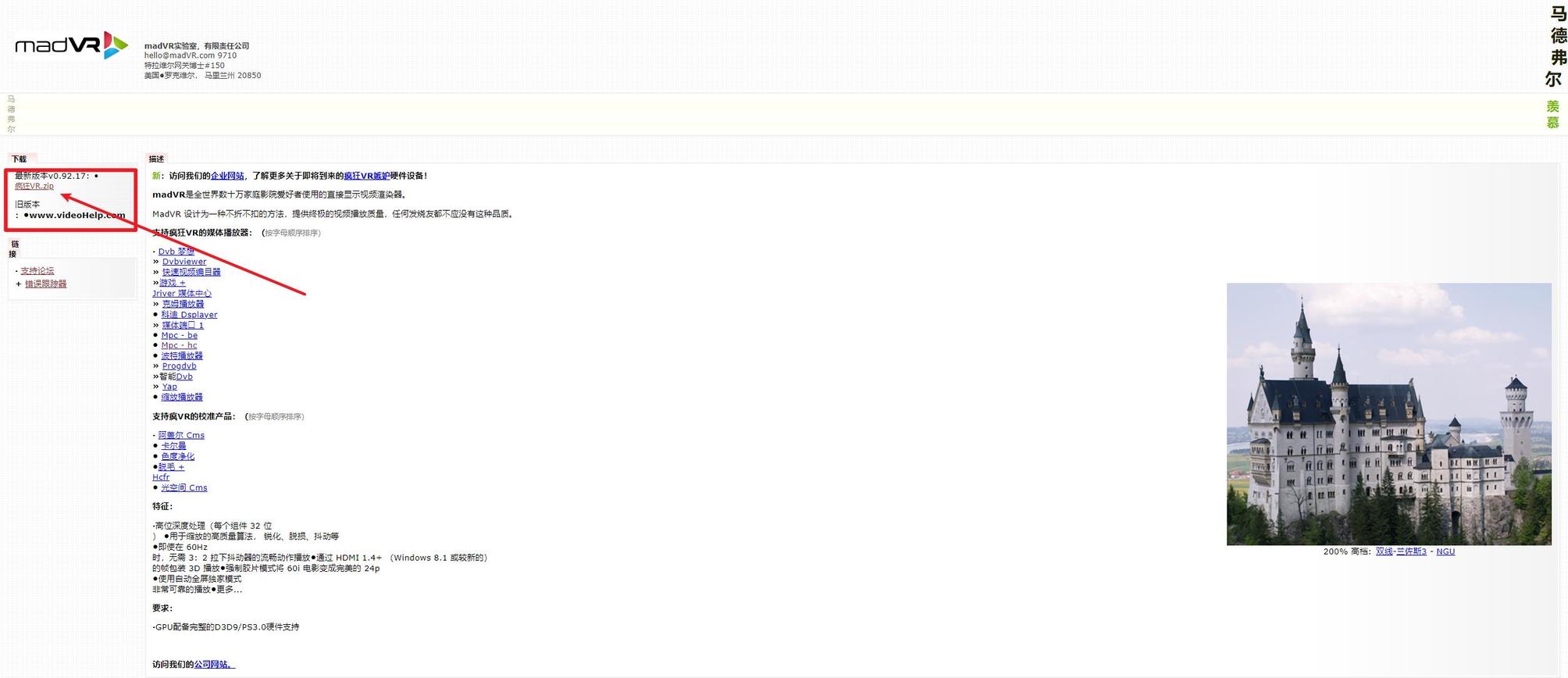The height and width of the screenshot is (678, 1568).
Task: Click the castle comparison image
Action: pos(1388,414)
